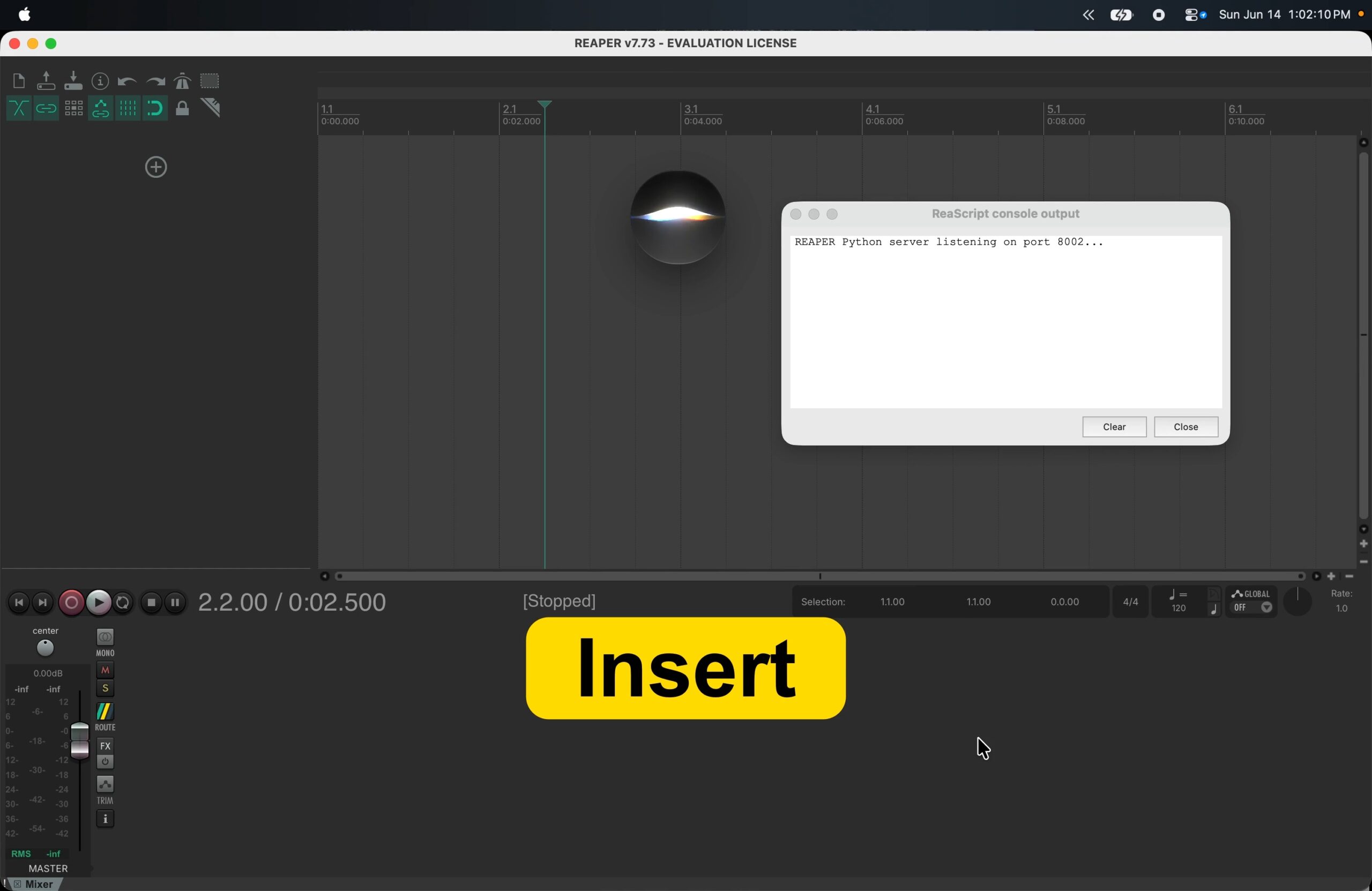Toggle the metronome icon

point(183,81)
